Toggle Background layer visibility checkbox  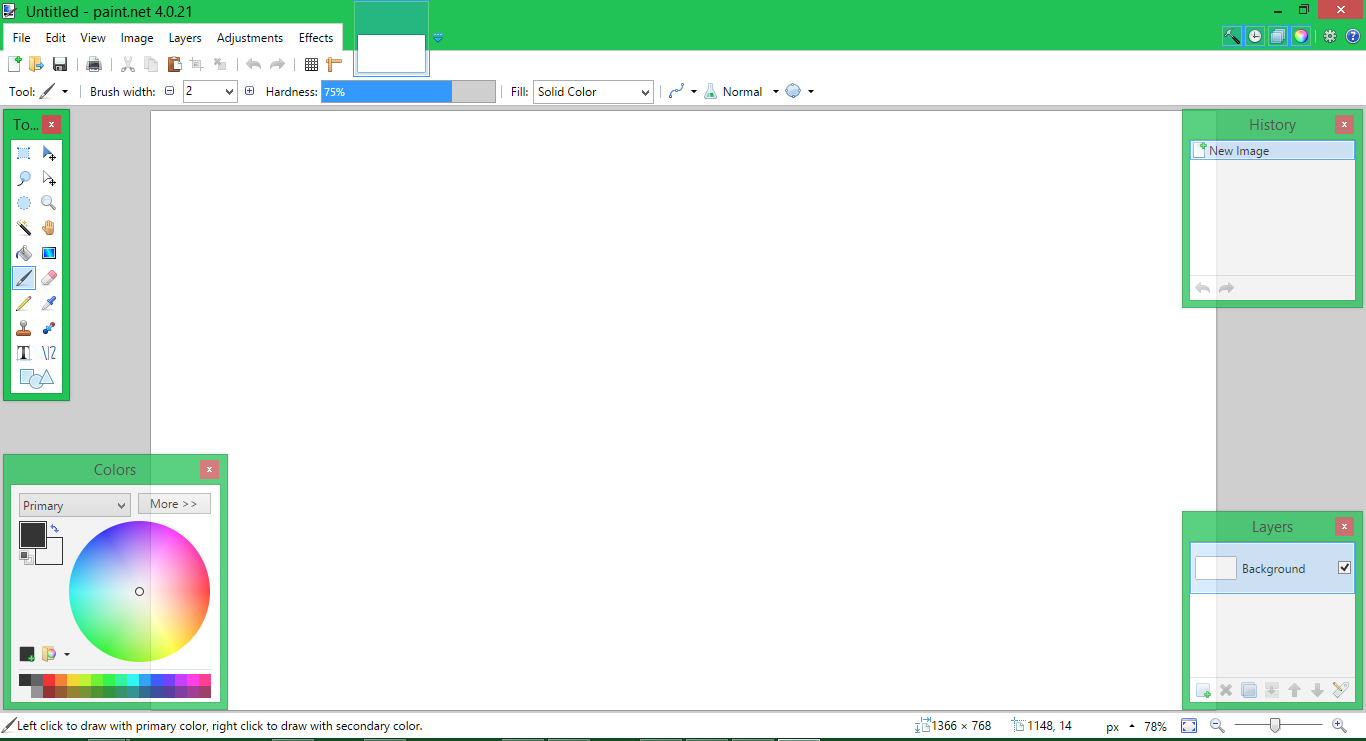[x=1344, y=568]
